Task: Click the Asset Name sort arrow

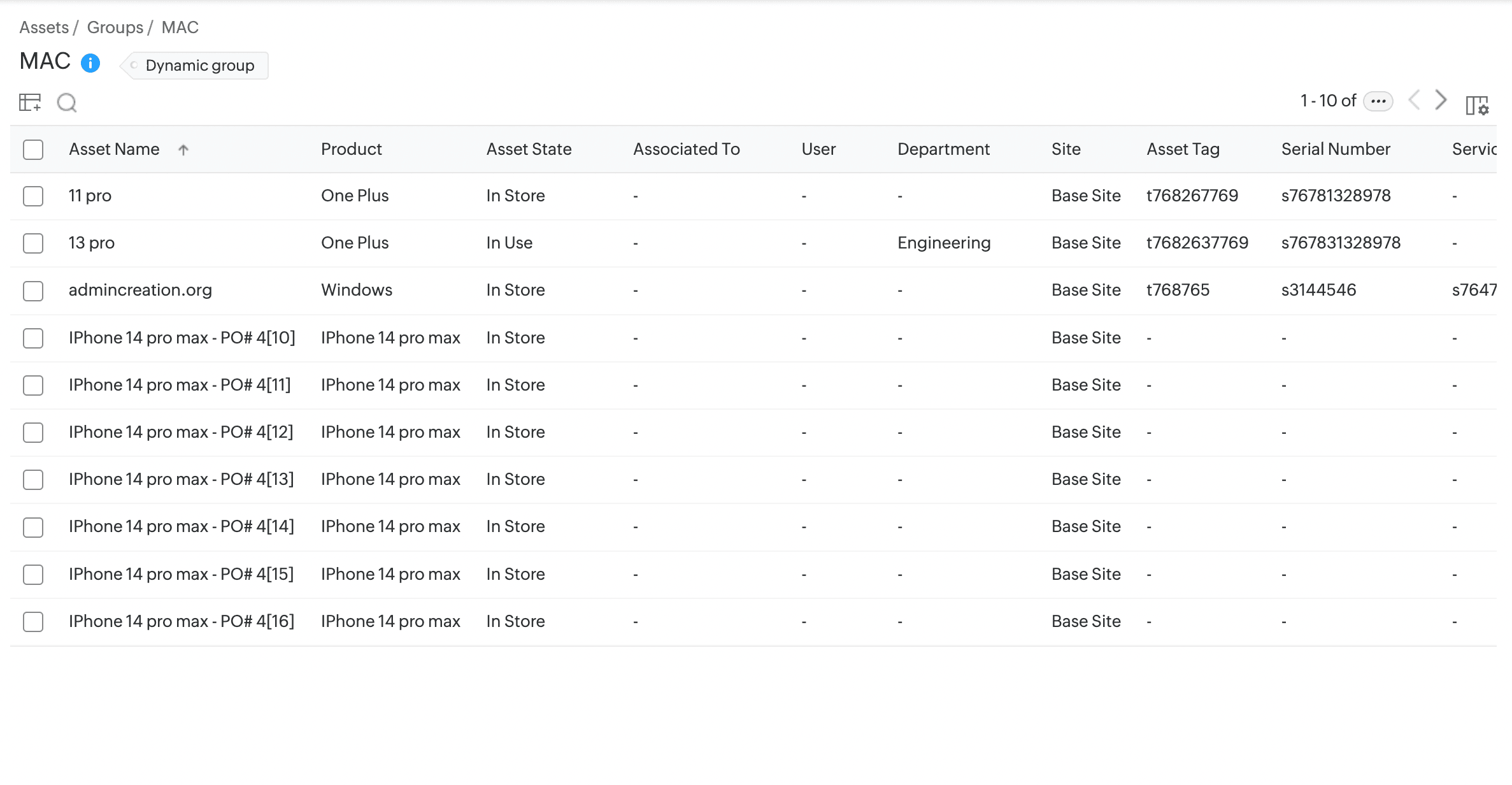Action: pos(183,150)
